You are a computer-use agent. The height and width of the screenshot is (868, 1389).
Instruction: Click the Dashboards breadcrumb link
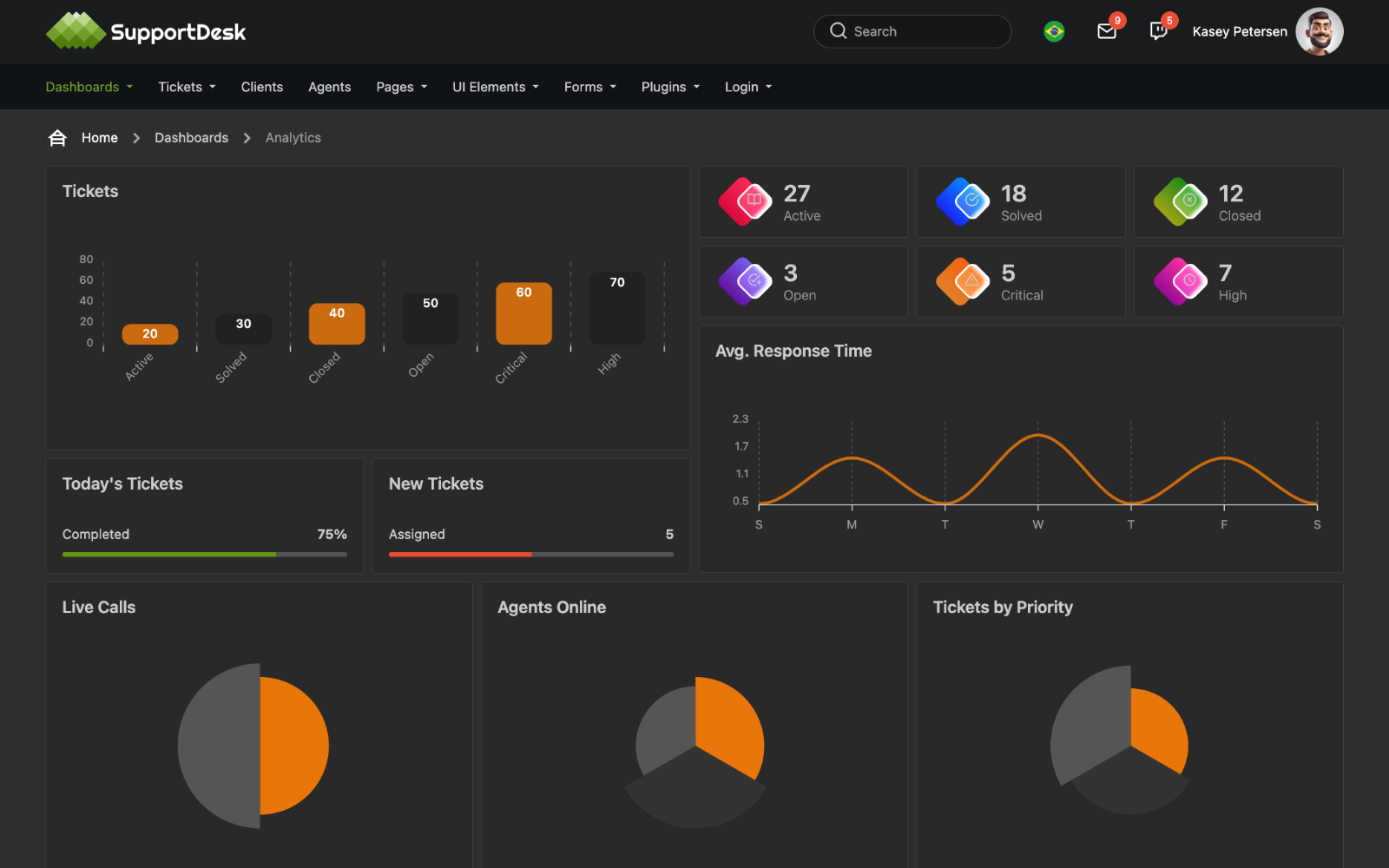point(191,137)
